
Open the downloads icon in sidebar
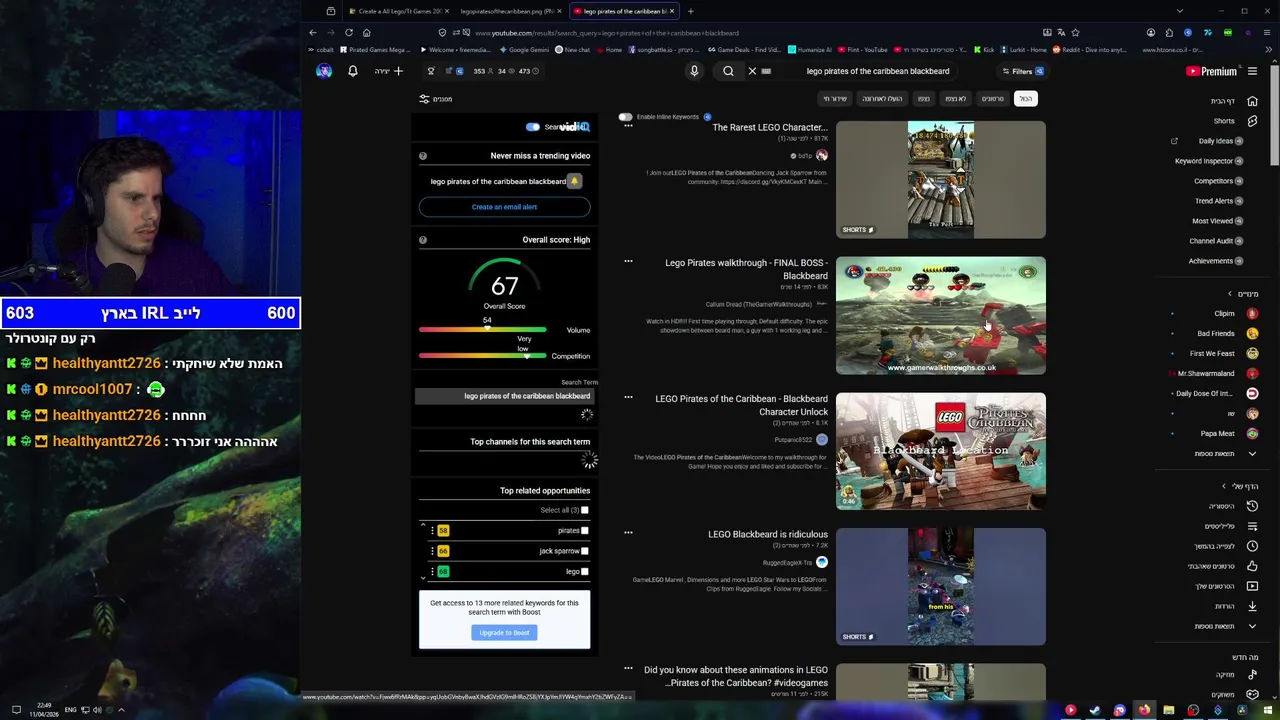1252,606
